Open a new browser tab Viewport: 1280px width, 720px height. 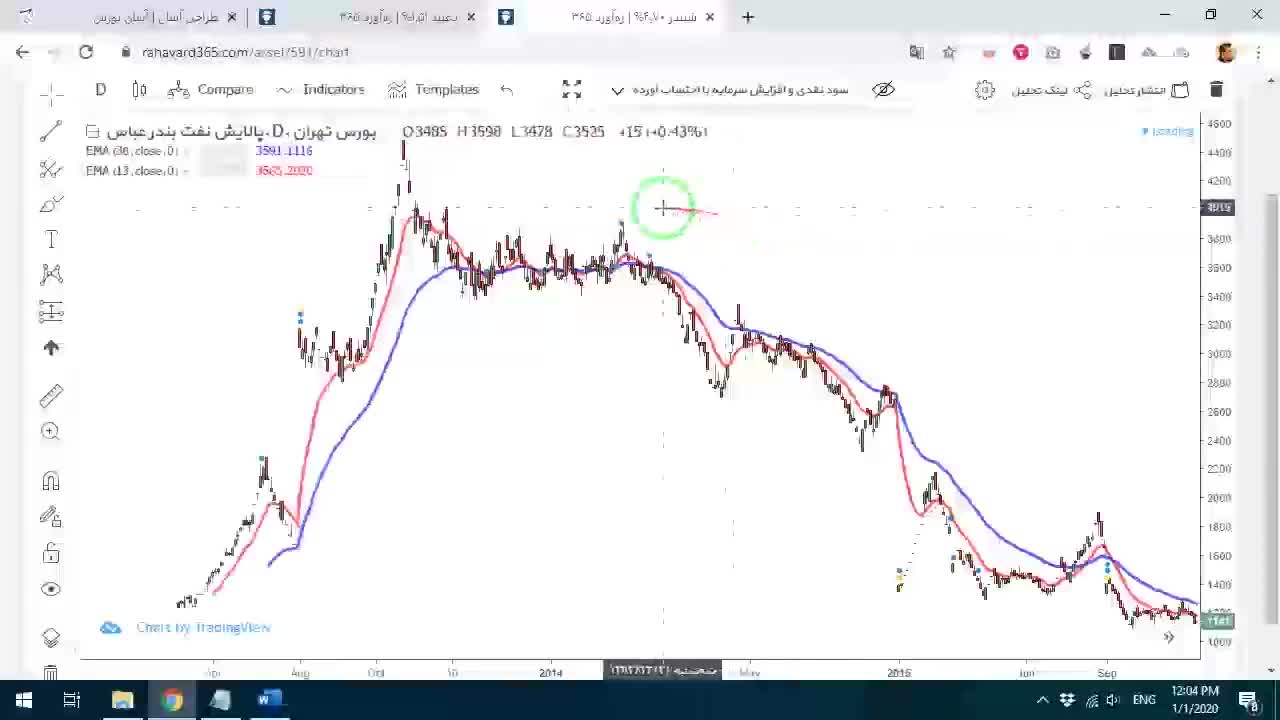748,17
